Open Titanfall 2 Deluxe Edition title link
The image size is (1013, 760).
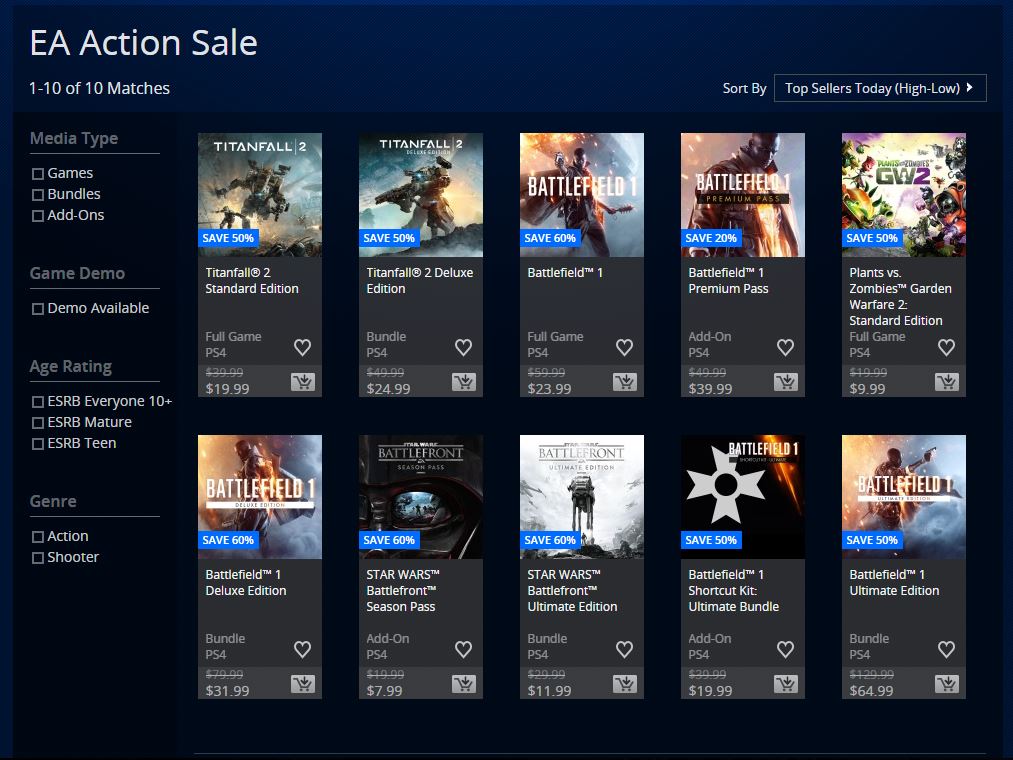click(419, 281)
